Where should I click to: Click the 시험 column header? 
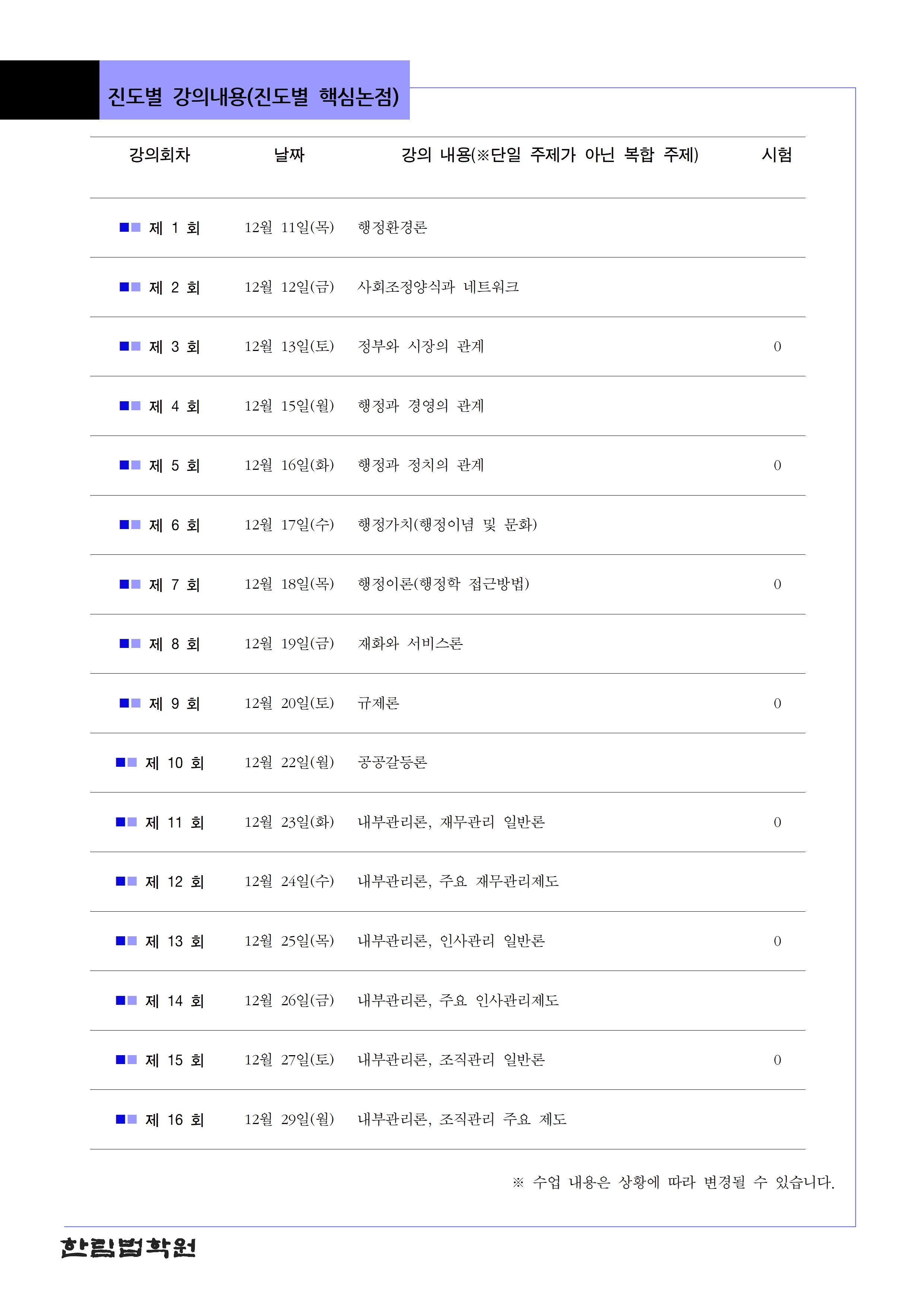(776, 155)
